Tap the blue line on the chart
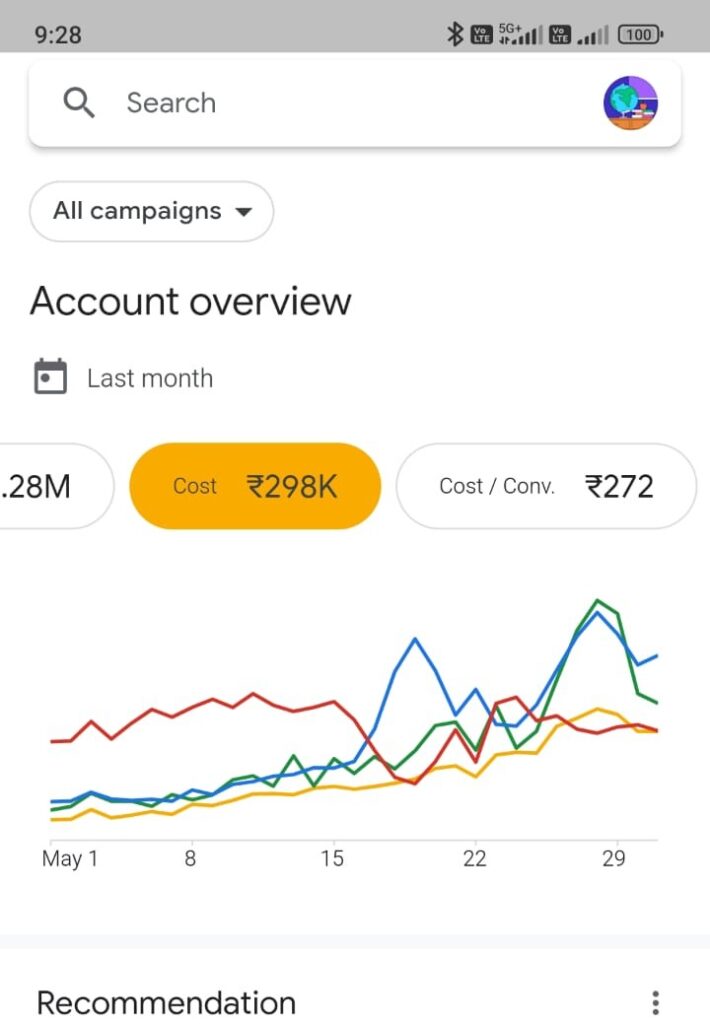Viewport: 710px width, 1024px height. [x=414, y=639]
